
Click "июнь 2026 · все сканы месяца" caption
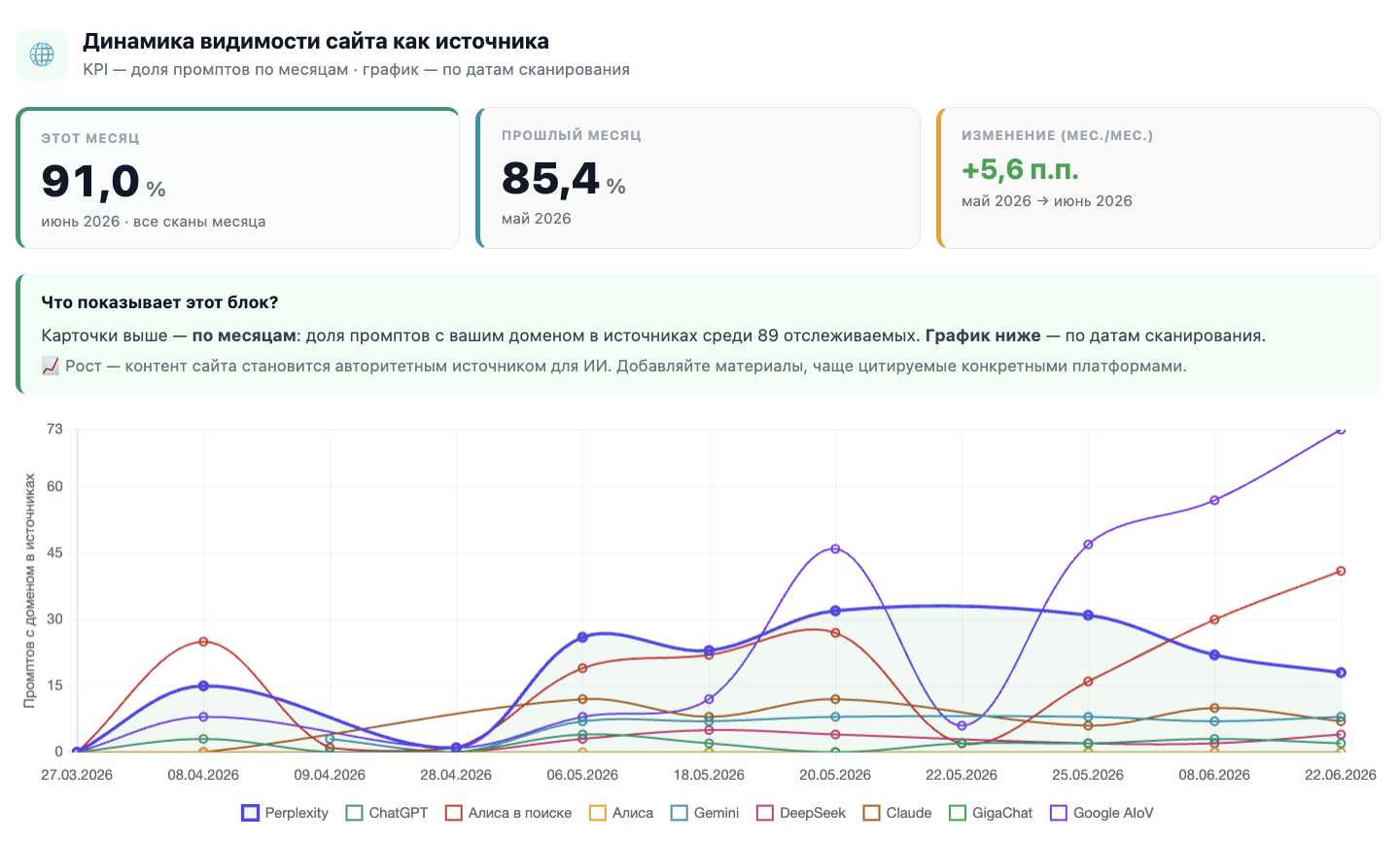tap(154, 222)
